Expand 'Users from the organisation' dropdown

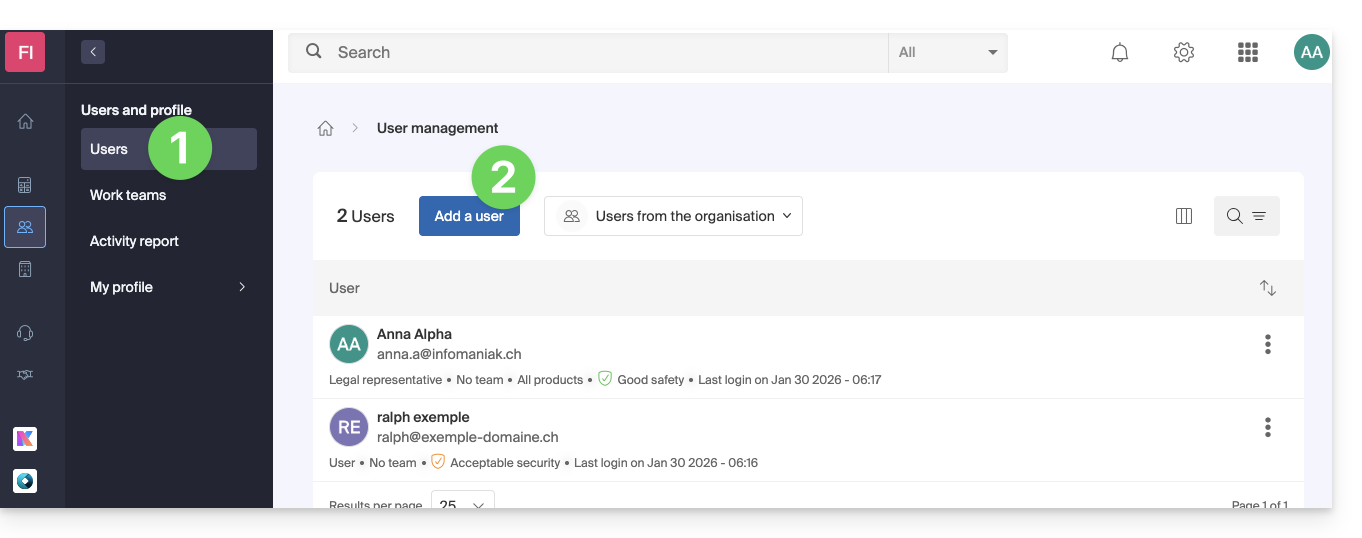click(673, 216)
